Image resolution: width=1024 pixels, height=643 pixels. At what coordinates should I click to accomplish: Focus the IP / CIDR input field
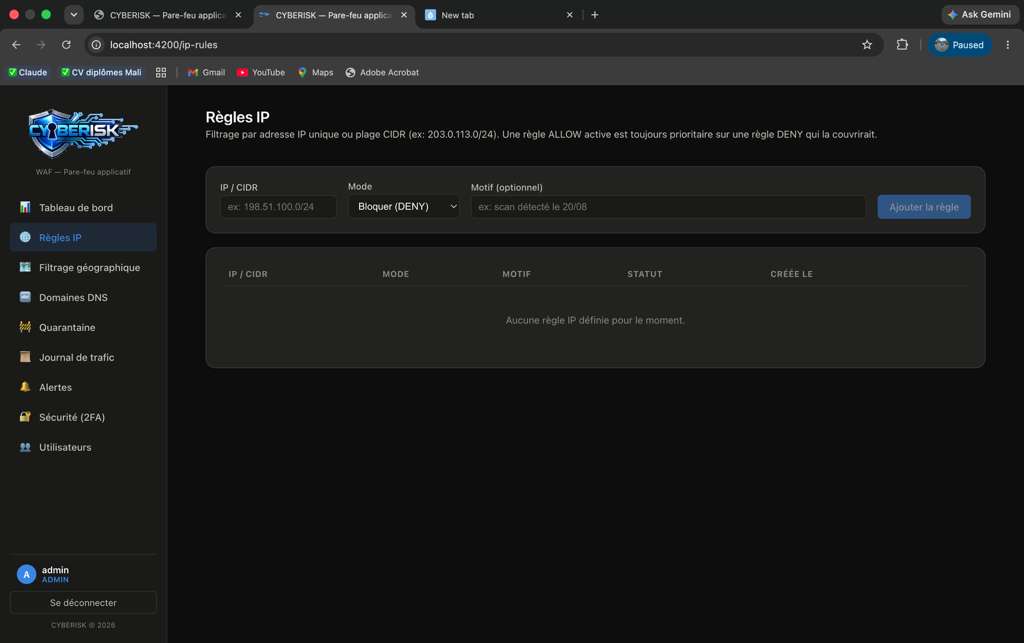278,207
